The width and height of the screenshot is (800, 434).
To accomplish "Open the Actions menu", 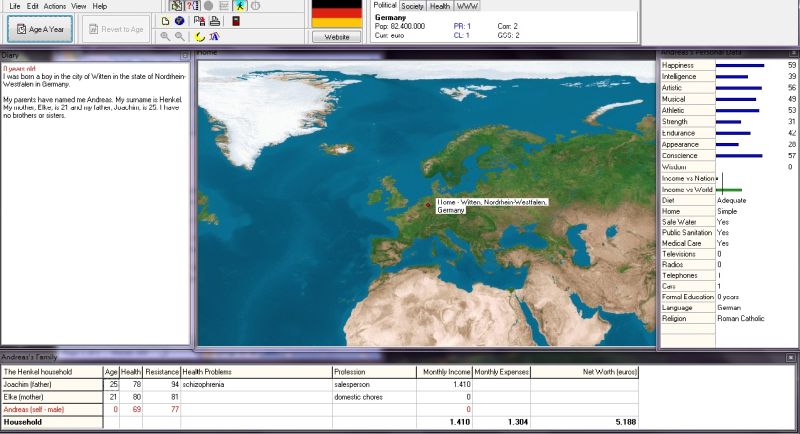I will click(55, 6).
